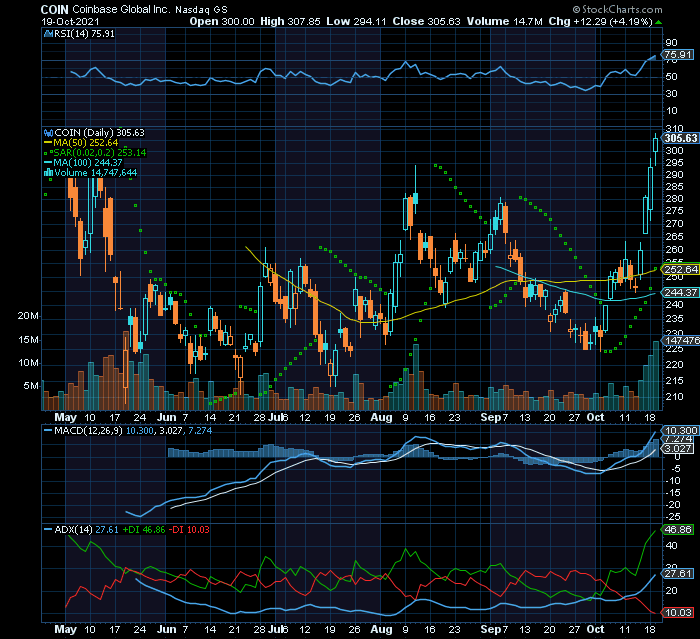
Task: Click the -DI 10.03 legend value
Action: [189, 530]
